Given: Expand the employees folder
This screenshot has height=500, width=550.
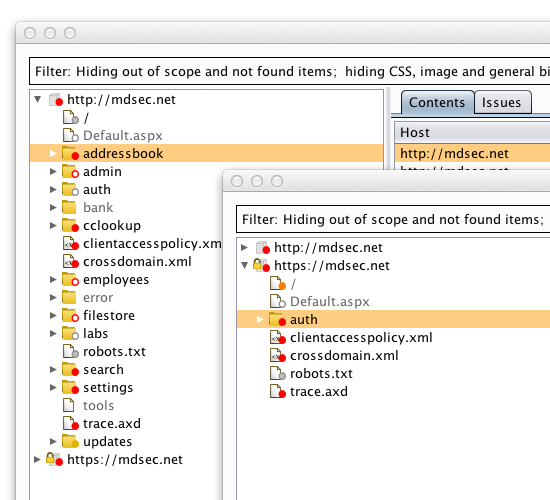Looking at the screenshot, I should (x=53, y=279).
